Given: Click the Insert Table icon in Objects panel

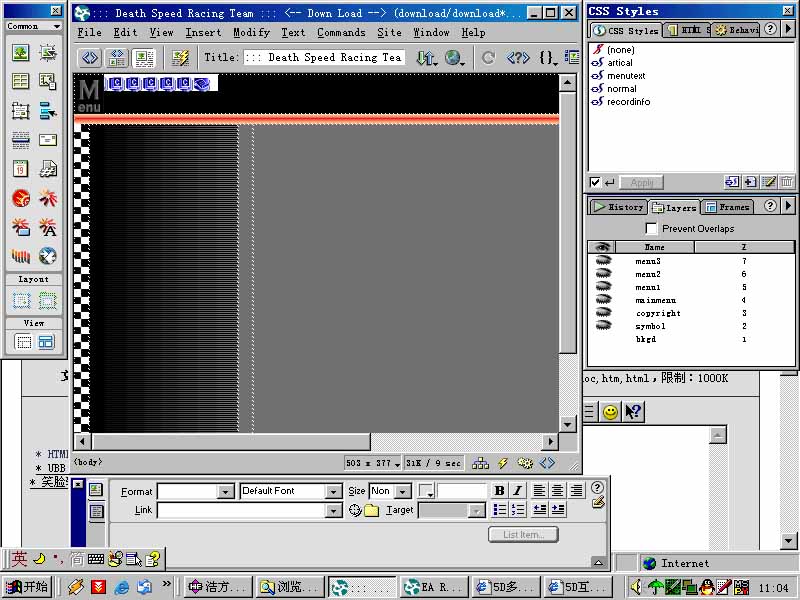Looking at the screenshot, I should [20, 82].
